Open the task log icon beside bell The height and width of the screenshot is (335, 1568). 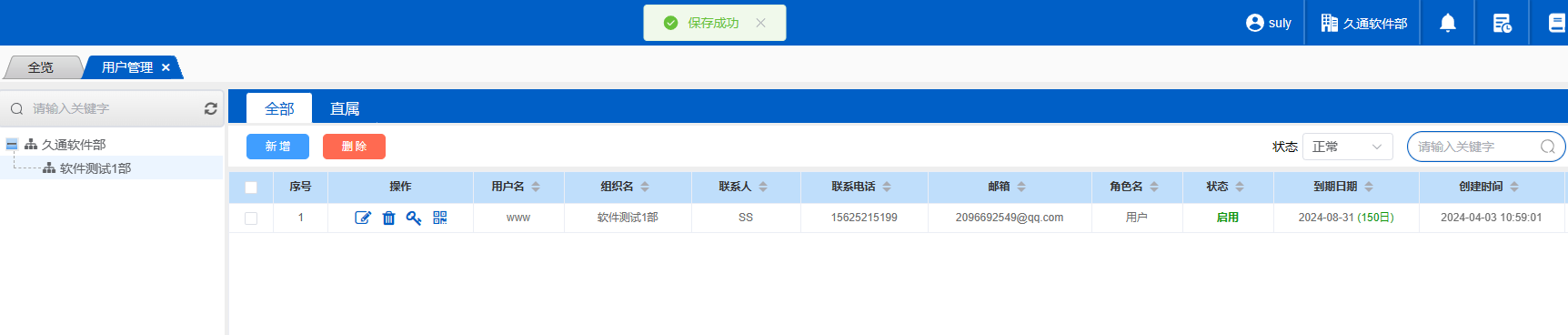(1503, 23)
